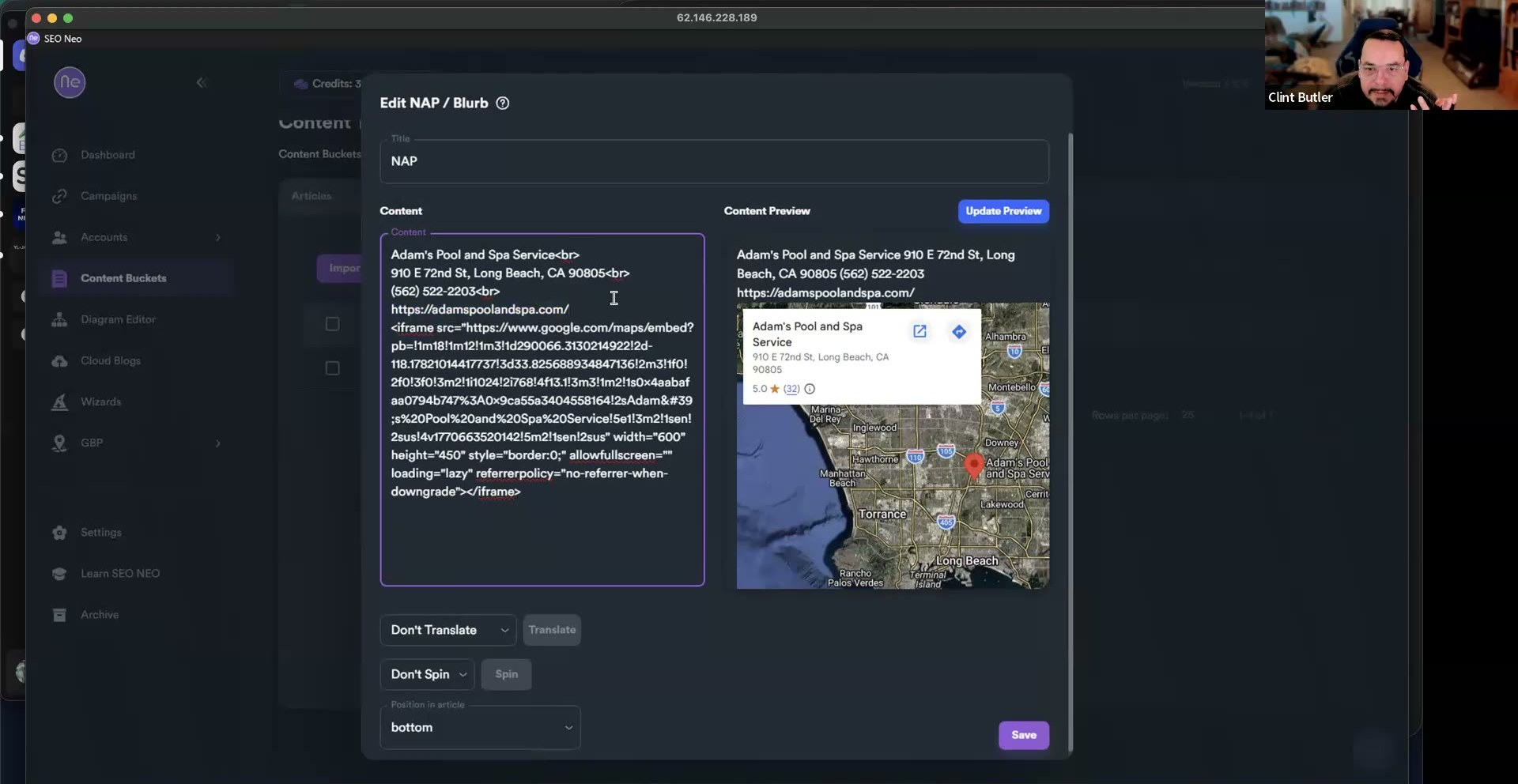Expand the GBP submenu arrow
Image resolution: width=1518 pixels, height=784 pixels.
pyautogui.click(x=218, y=443)
